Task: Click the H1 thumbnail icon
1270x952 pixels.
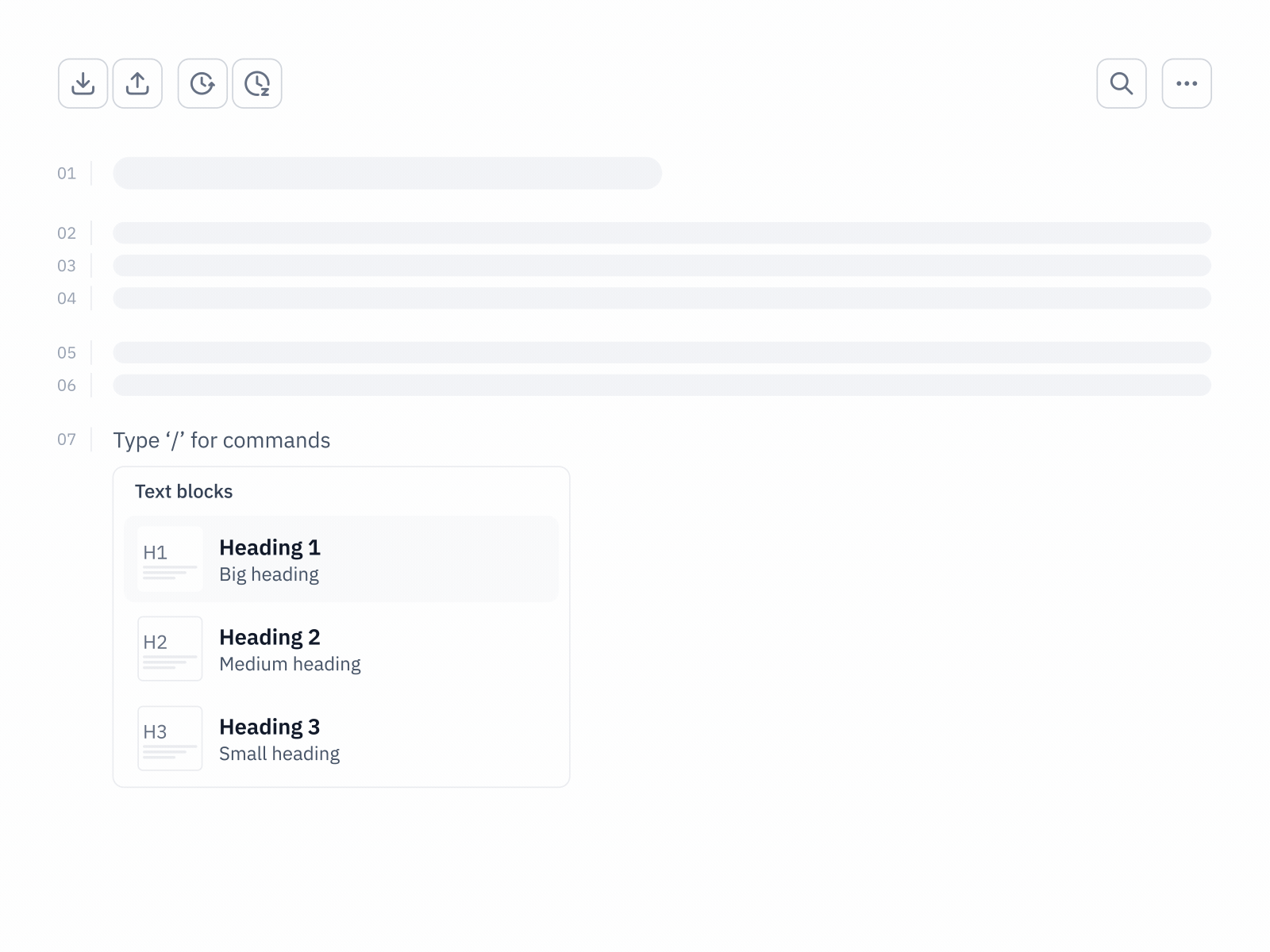Action: pos(170,559)
